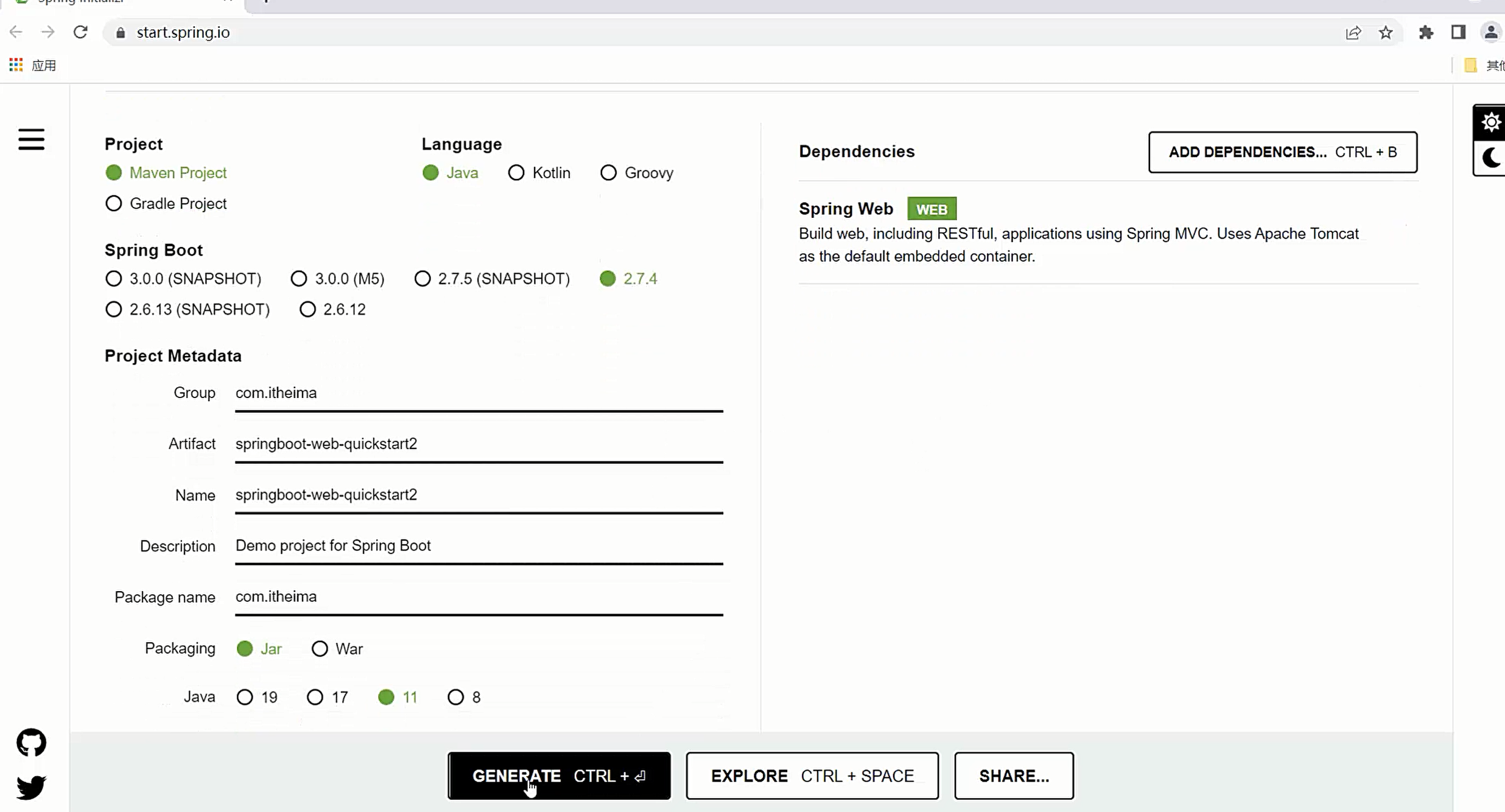This screenshot has height=812, width=1505.
Task: Go back in browser history
Action: pyautogui.click(x=16, y=32)
